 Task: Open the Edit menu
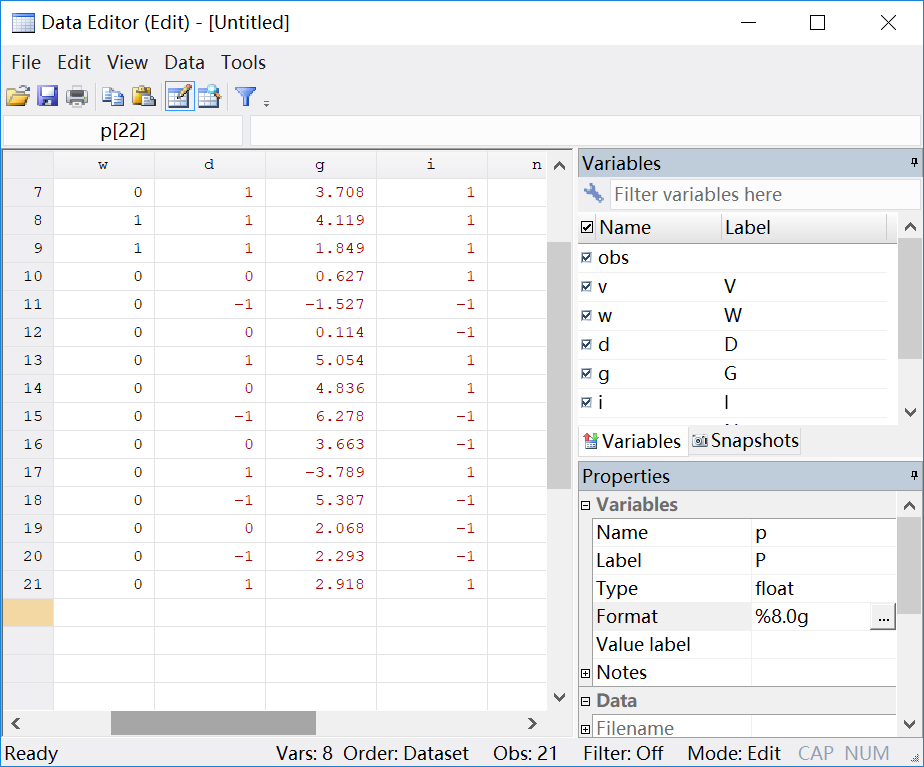click(74, 62)
